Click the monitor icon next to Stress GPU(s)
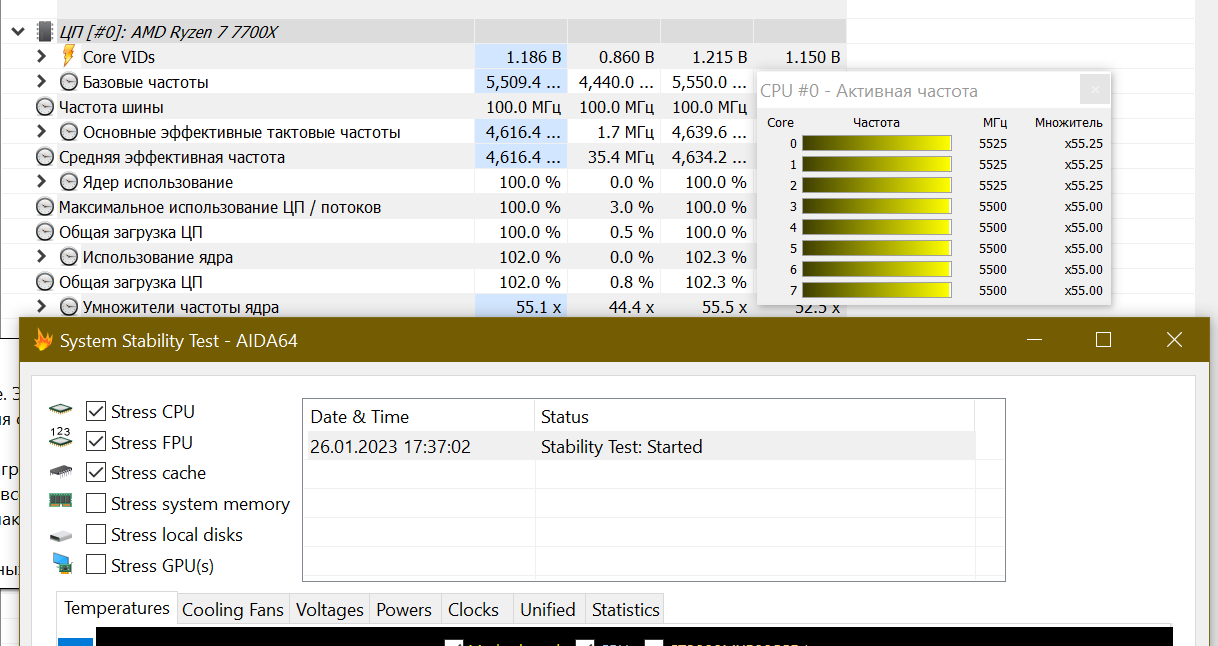 tap(61, 564)
